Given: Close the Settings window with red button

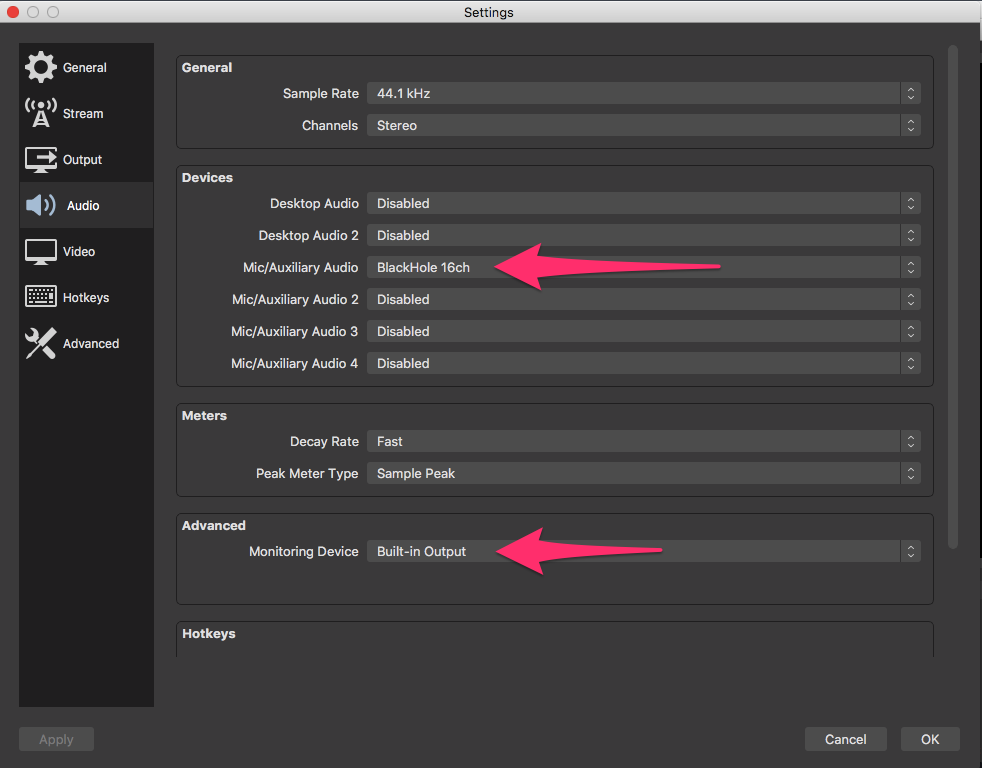Looking at the screenshot, I should pos(13,12).
